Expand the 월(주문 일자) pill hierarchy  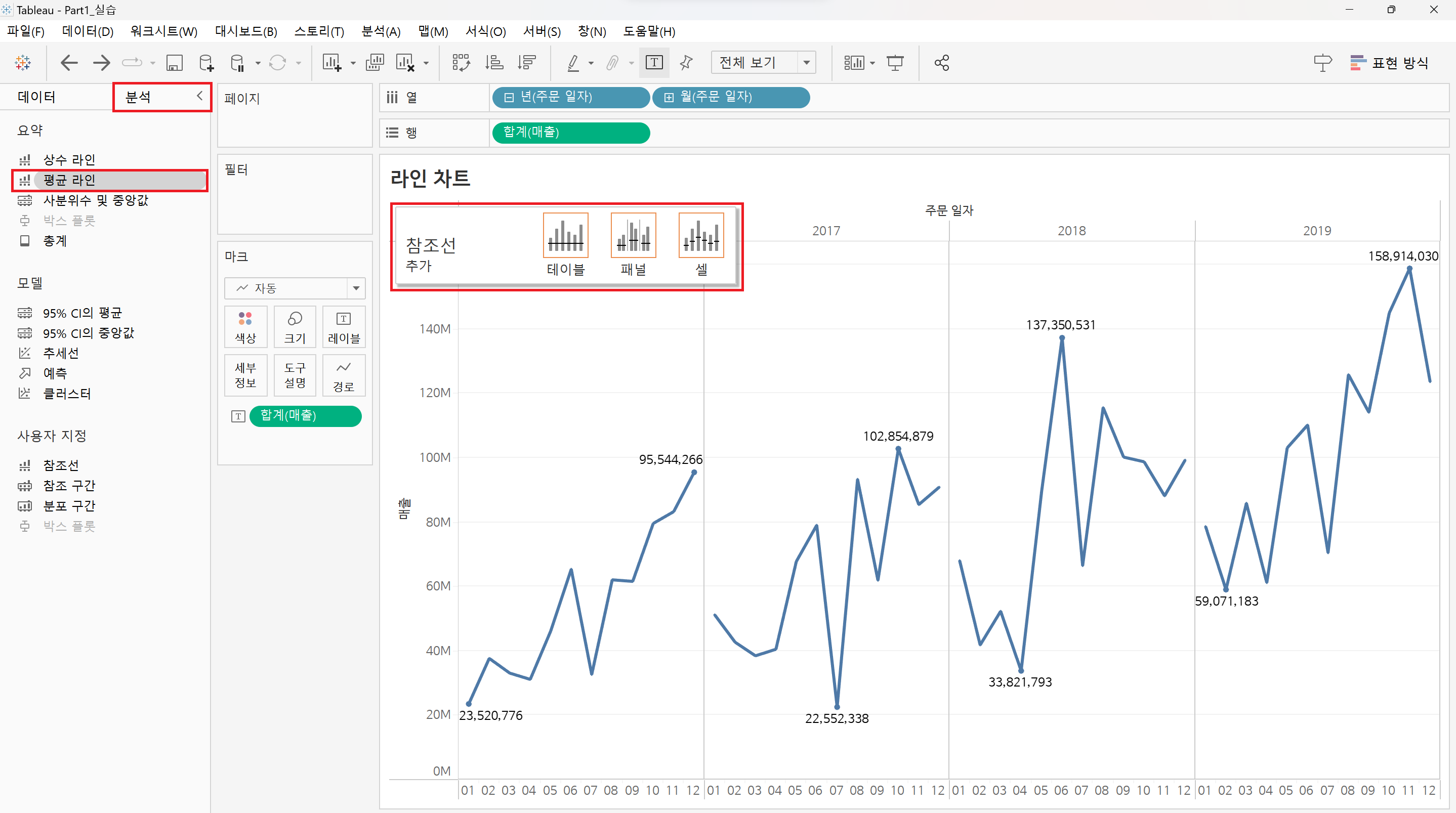(669, 97)
